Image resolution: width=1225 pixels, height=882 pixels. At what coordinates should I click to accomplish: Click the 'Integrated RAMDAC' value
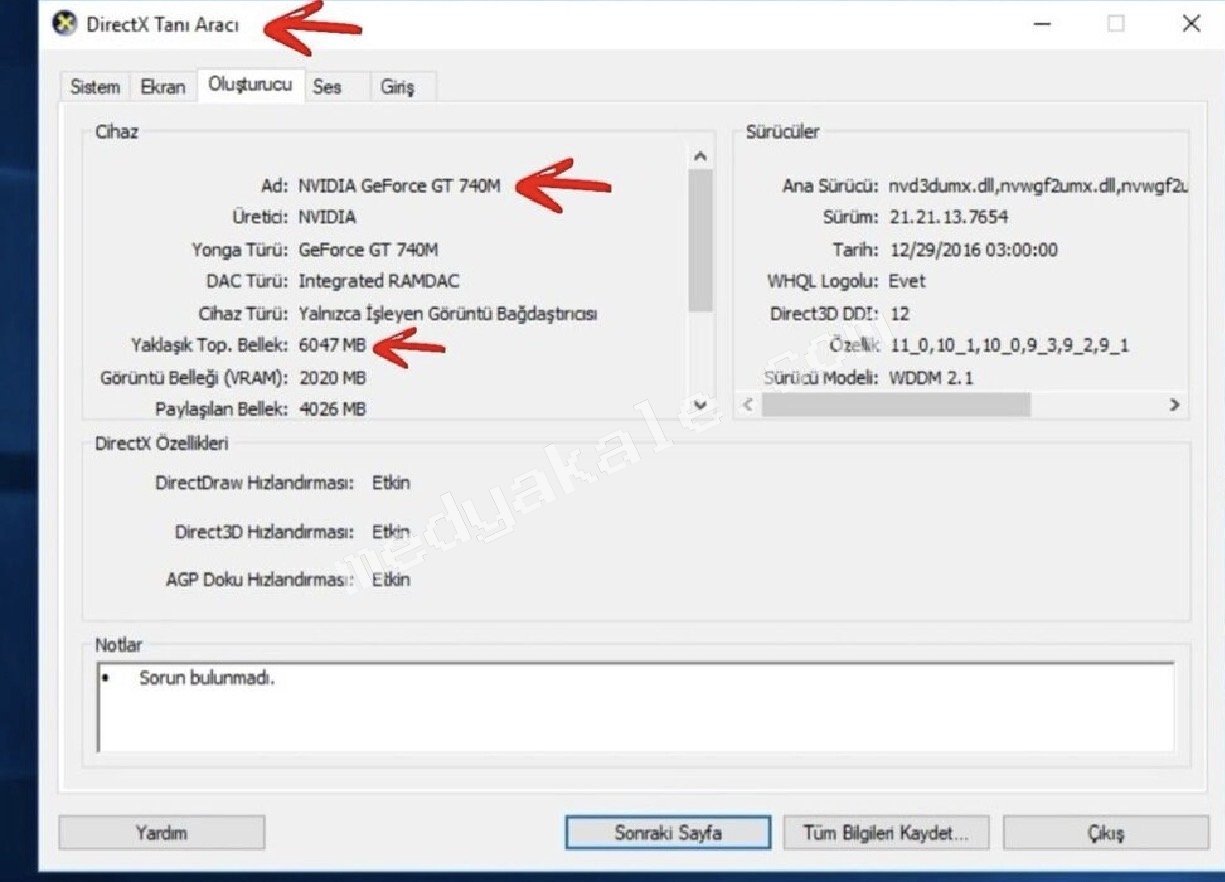(379, 281)
